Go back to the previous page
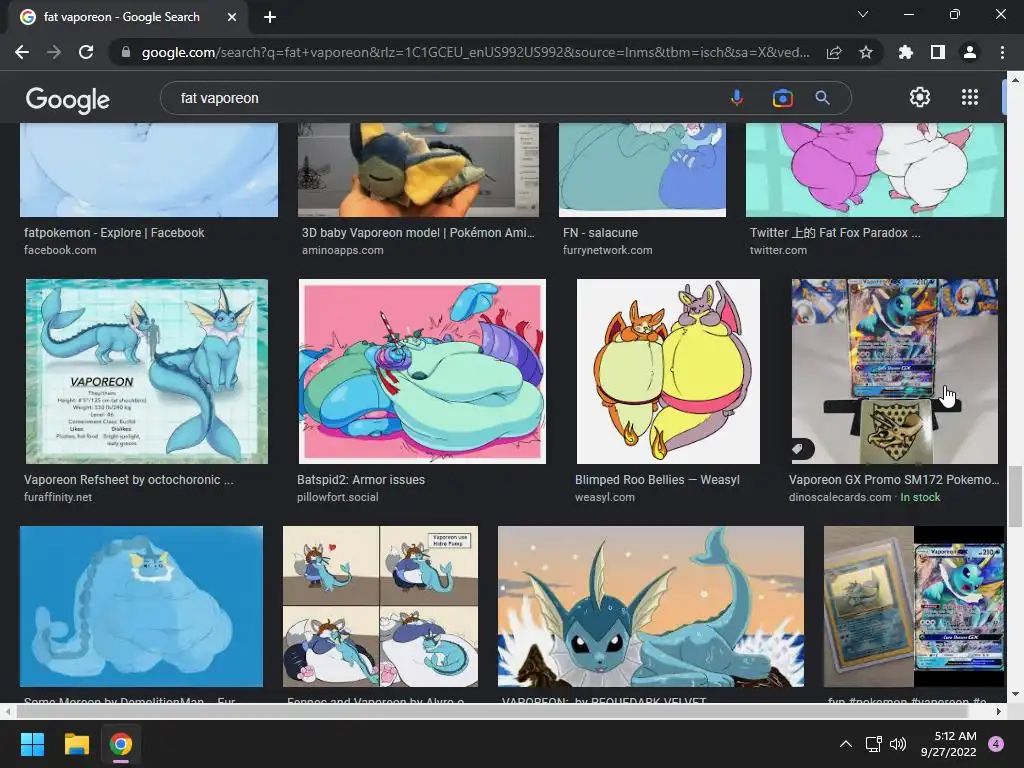Viewport: 1024px width, 768px height. click(22, 52)
